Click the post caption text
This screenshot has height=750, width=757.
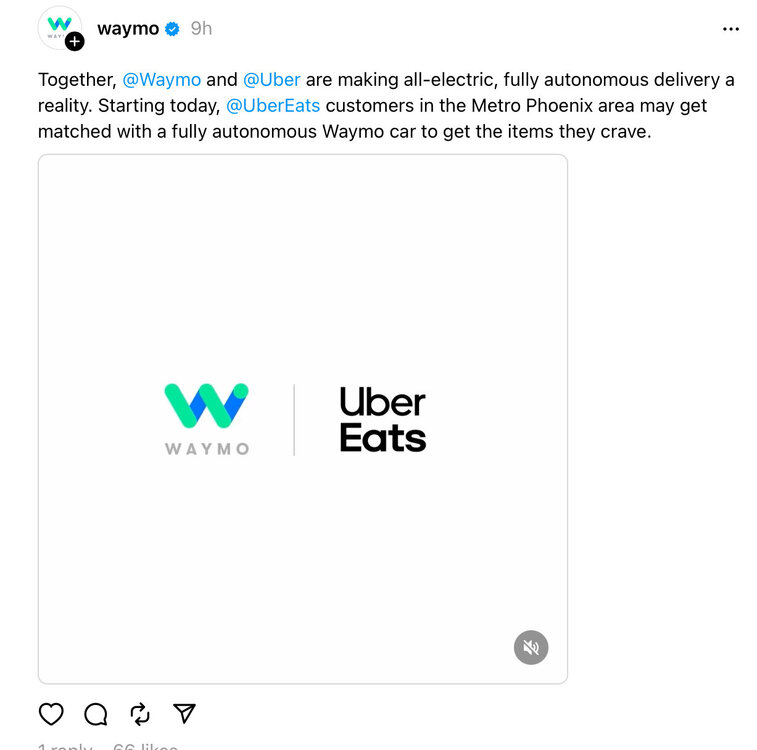pos(386,106)
